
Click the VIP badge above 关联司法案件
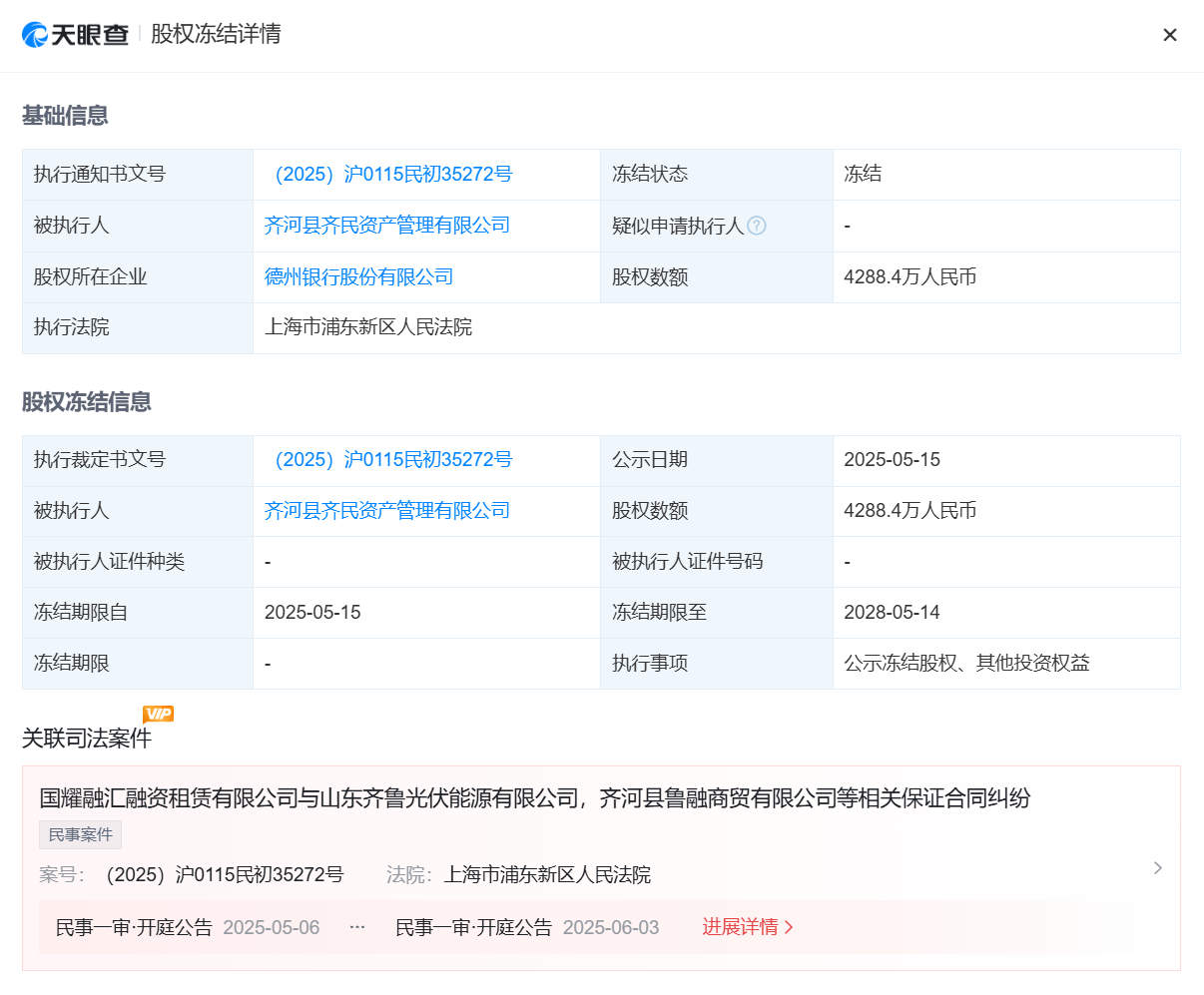click(x=159, y=714)
